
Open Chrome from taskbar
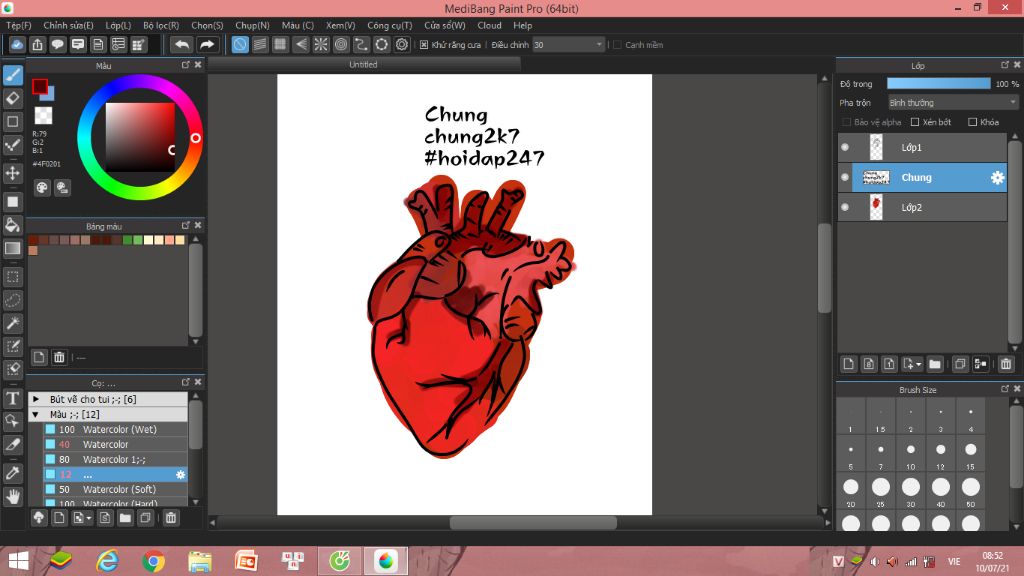coord(153,561)
